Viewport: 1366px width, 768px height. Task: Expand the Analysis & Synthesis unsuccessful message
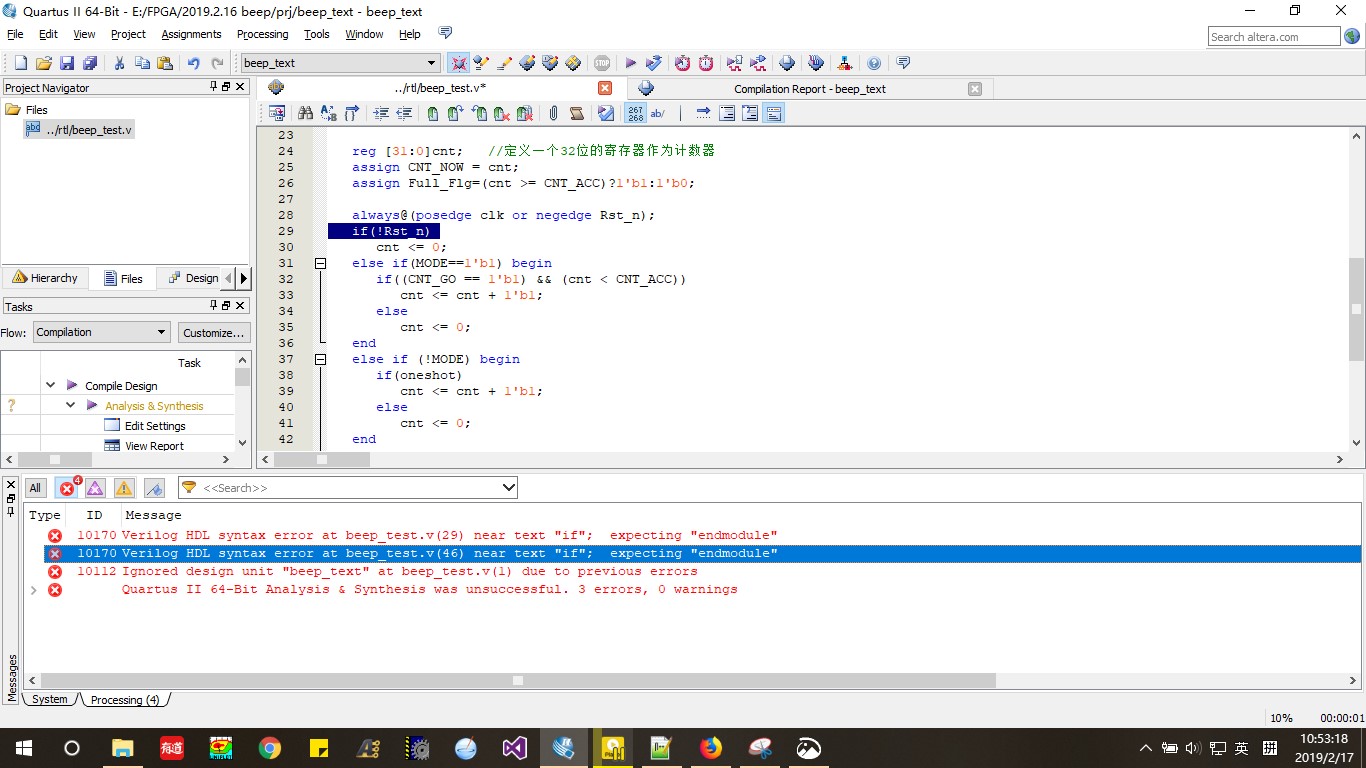[x=34, y=590]
